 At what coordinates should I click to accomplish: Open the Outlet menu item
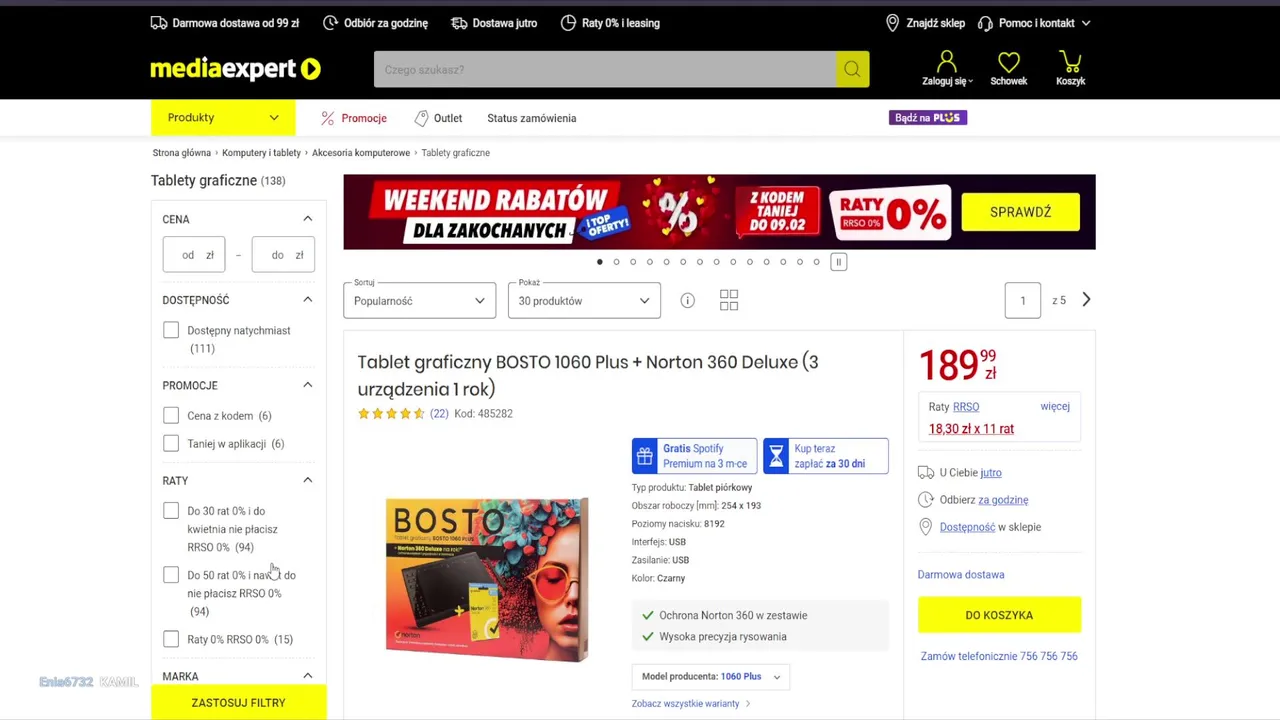[448, 118]
